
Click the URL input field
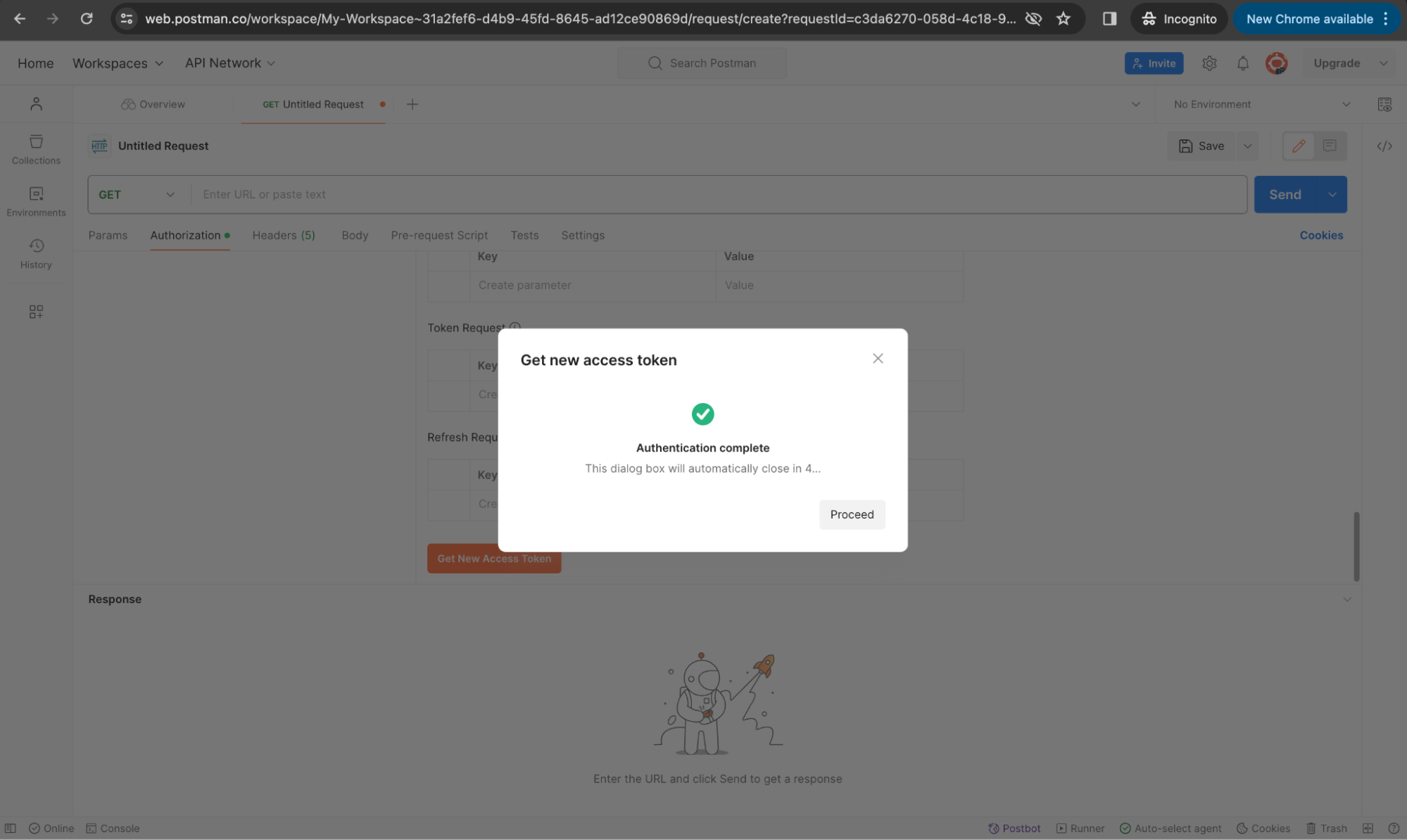pos(718,194)
